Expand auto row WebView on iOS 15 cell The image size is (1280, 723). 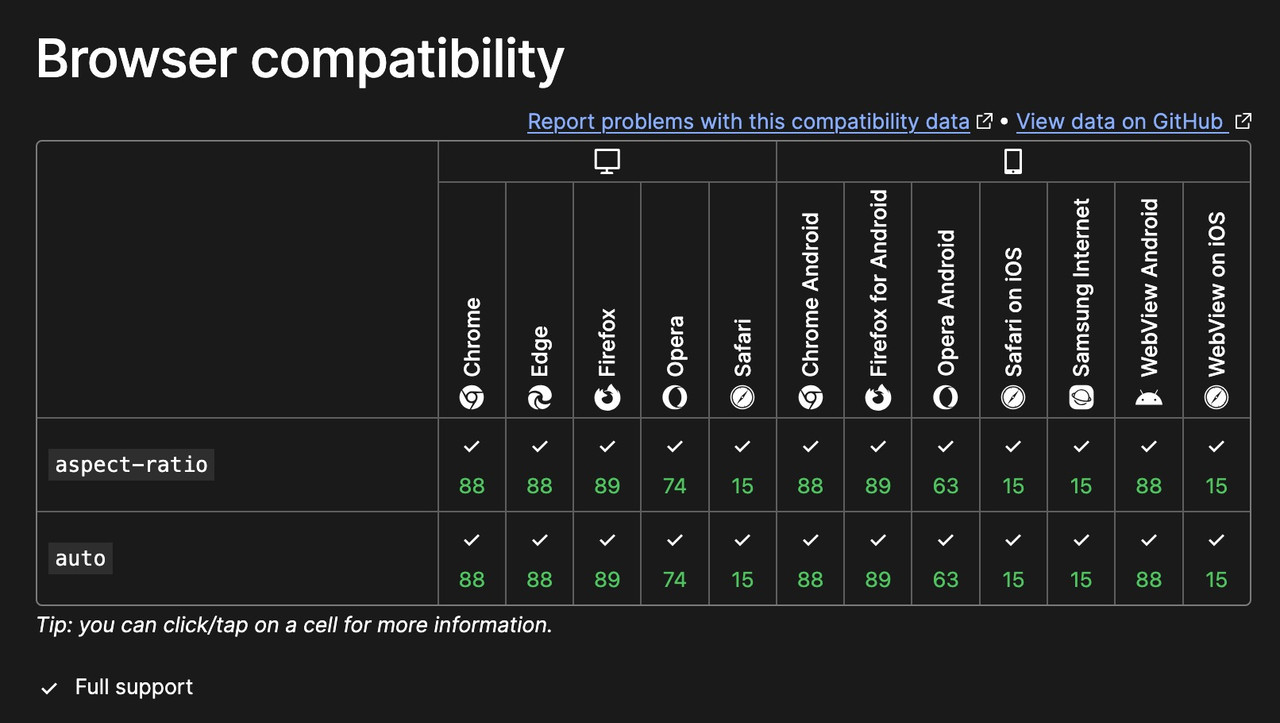pos(1216,558)
